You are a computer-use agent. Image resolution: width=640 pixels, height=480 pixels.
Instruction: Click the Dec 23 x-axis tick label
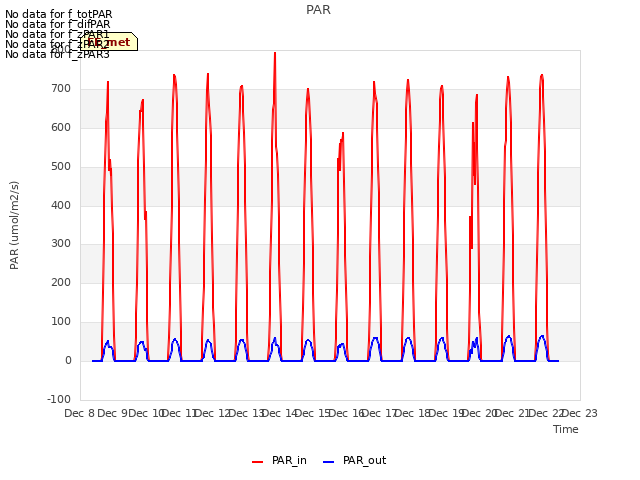pos(579,413)
